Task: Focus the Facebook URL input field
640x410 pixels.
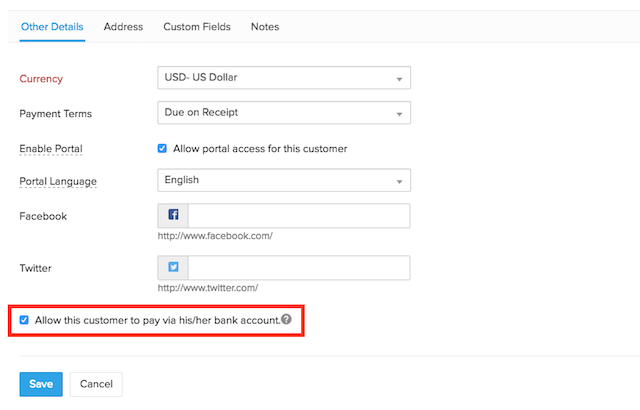Action: (x=298, y=216)
